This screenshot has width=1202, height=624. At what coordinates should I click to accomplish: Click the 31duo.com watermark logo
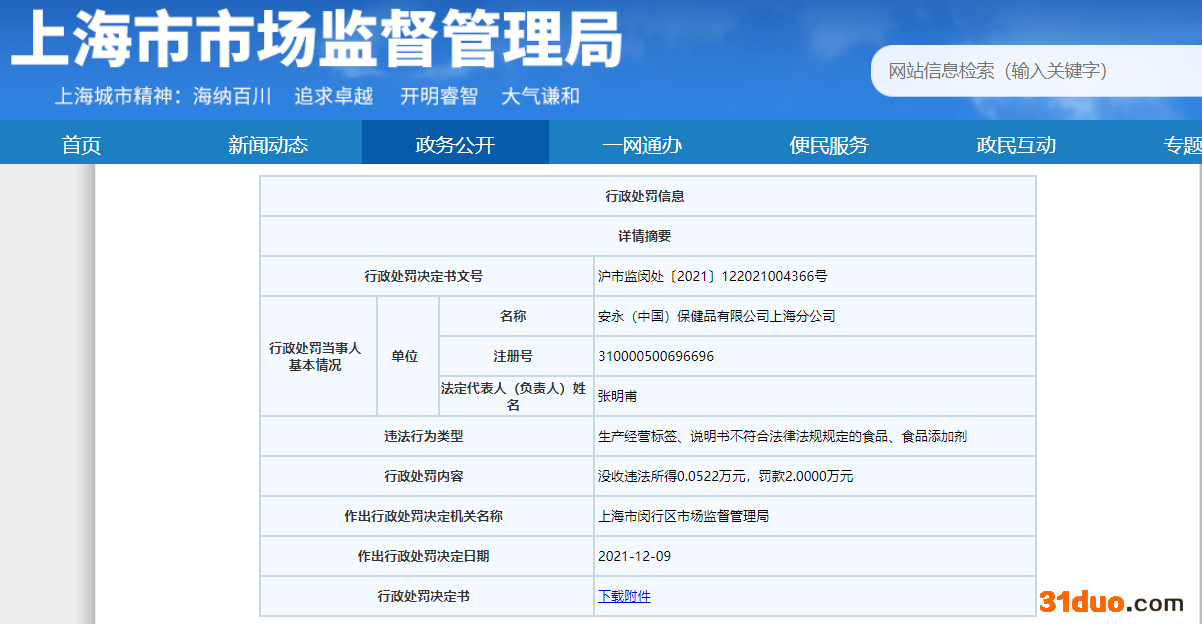(1111, 601)
